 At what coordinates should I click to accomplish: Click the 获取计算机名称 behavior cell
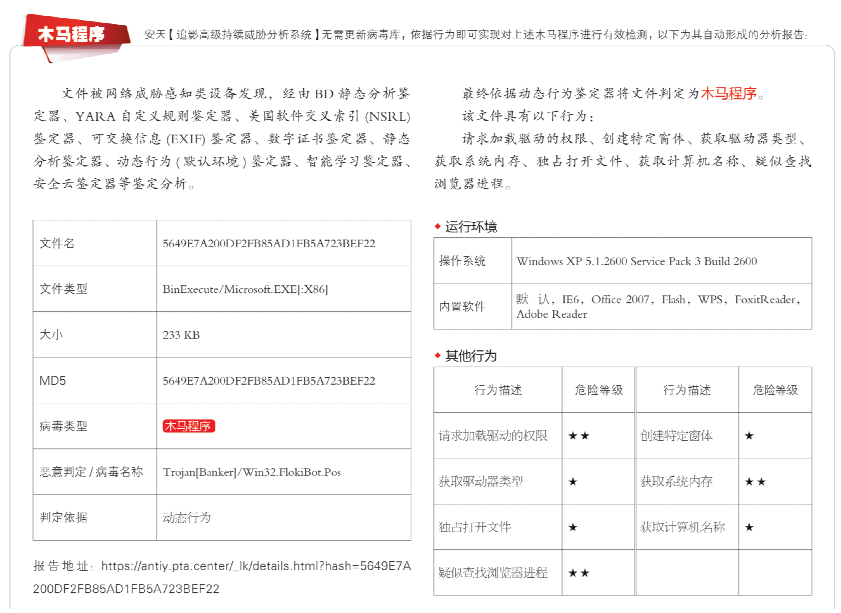(x=687, y=527)
